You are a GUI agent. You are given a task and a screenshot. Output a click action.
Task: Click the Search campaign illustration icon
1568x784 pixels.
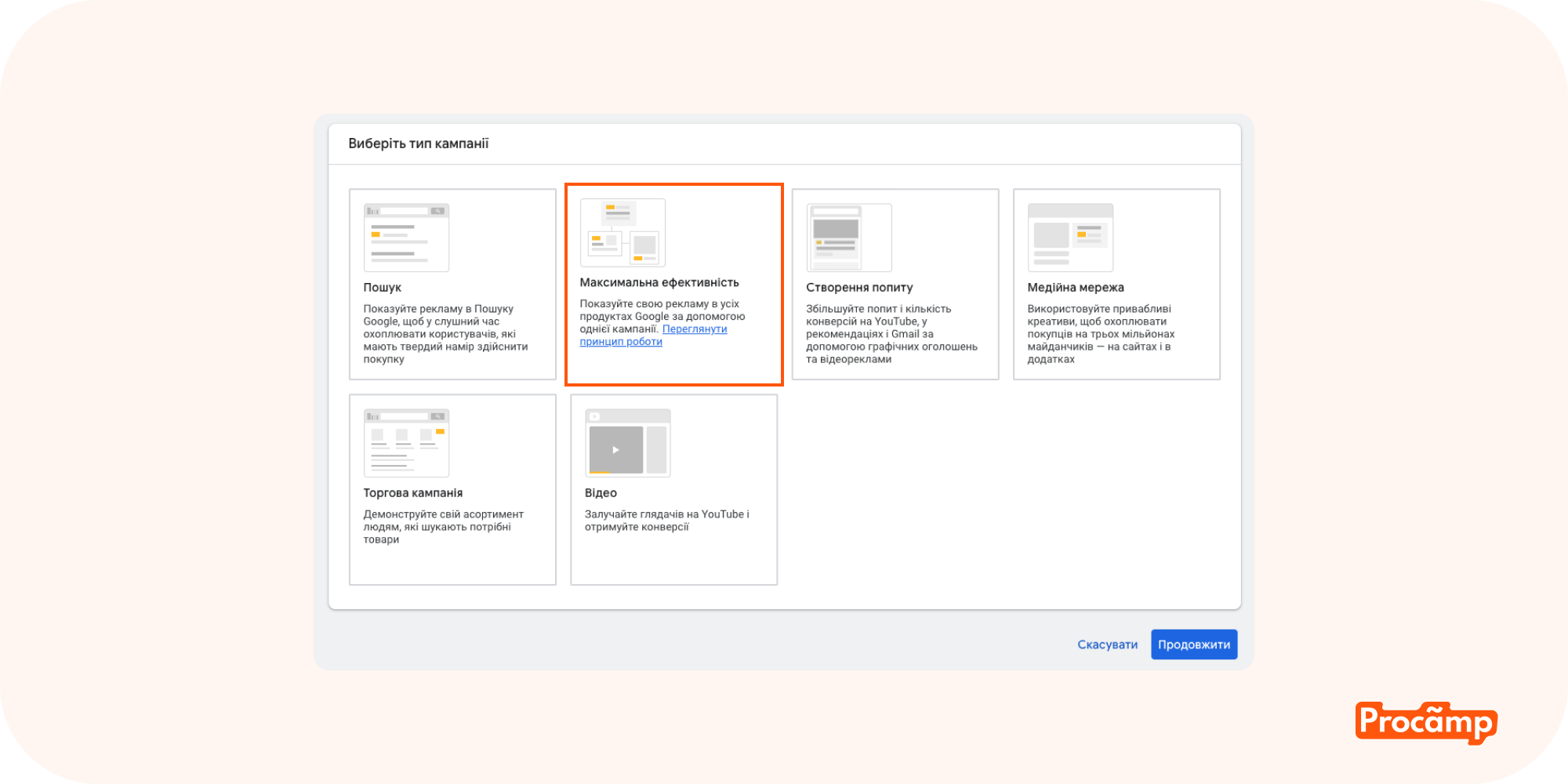click(x=406, y=238)
